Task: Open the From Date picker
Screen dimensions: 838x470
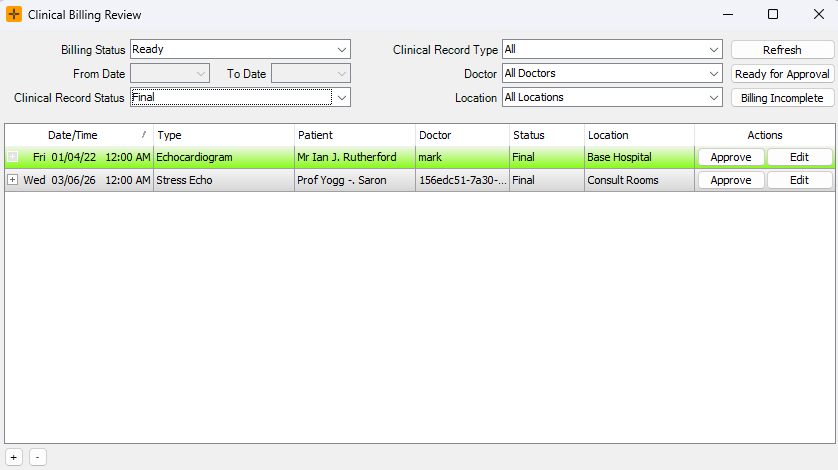Action: tap(170, 73)
